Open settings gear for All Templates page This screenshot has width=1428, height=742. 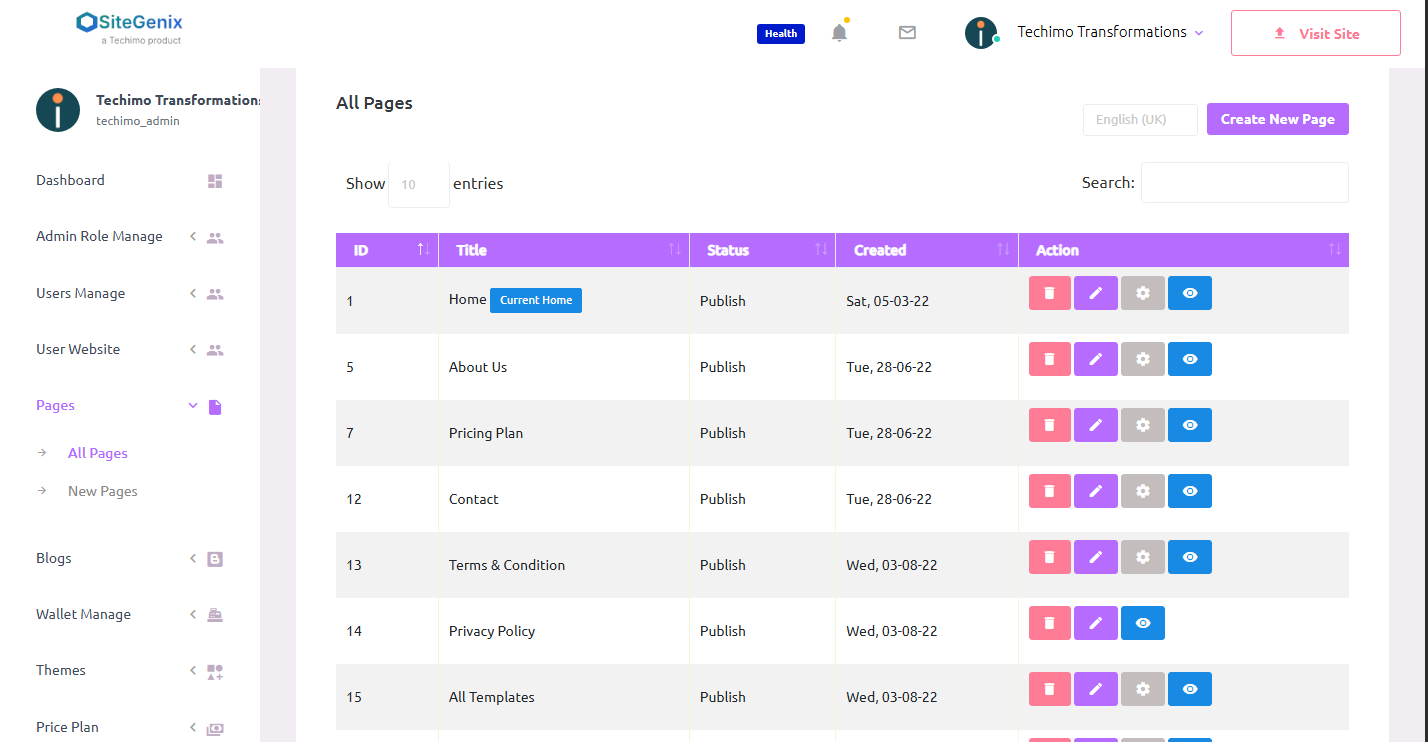pyautogui.click(x=1142, y=689)
